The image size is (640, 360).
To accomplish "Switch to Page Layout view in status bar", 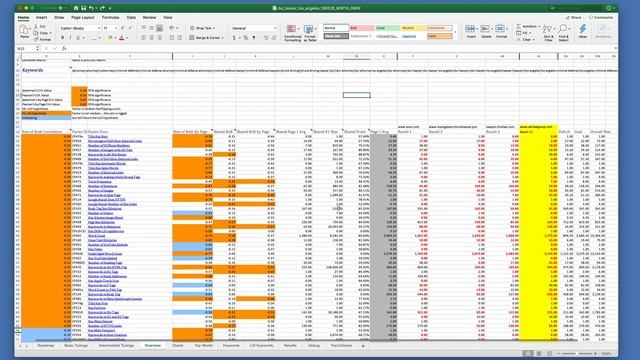I will [x=539, y=353].
